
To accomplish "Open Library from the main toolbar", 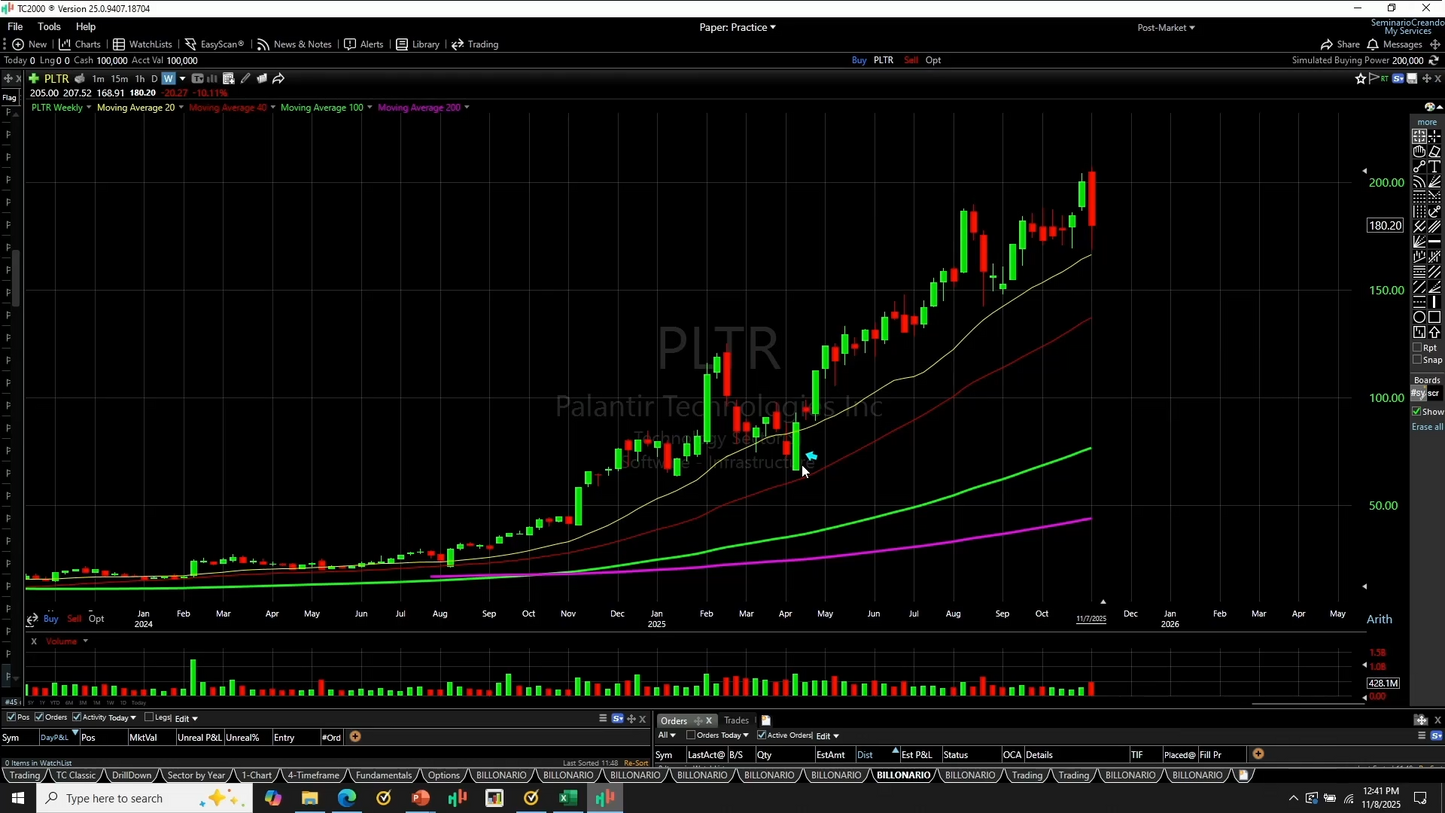I will [x=417, y=44].
